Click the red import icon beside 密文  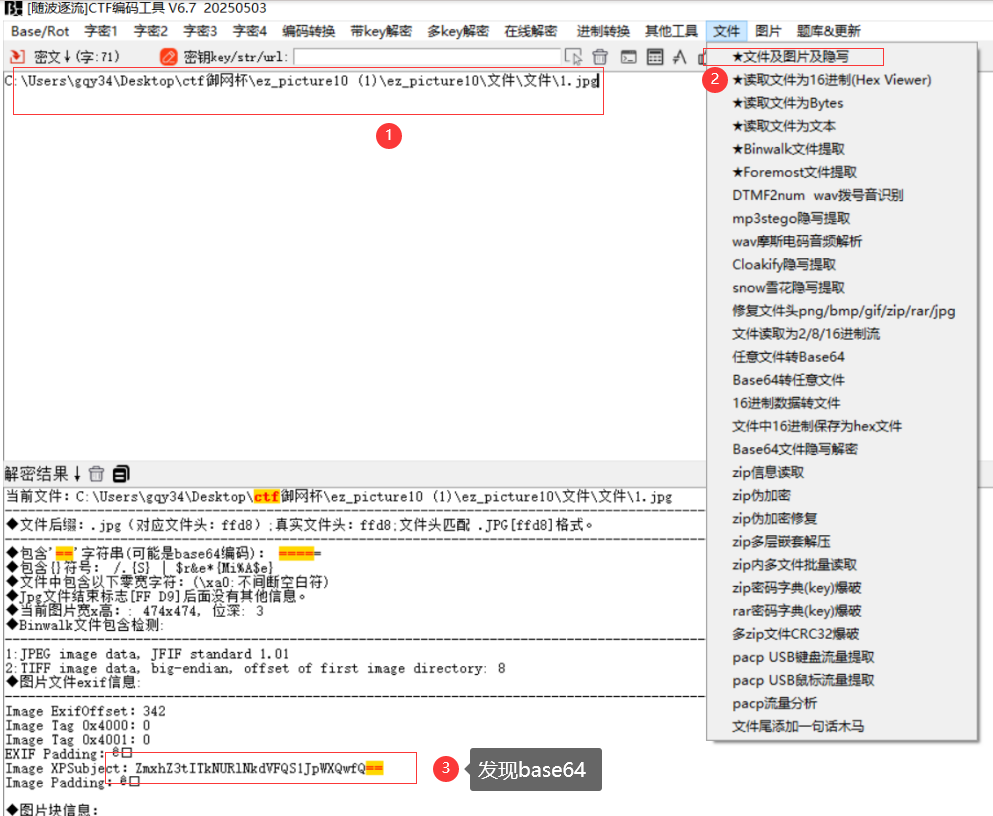18,57
